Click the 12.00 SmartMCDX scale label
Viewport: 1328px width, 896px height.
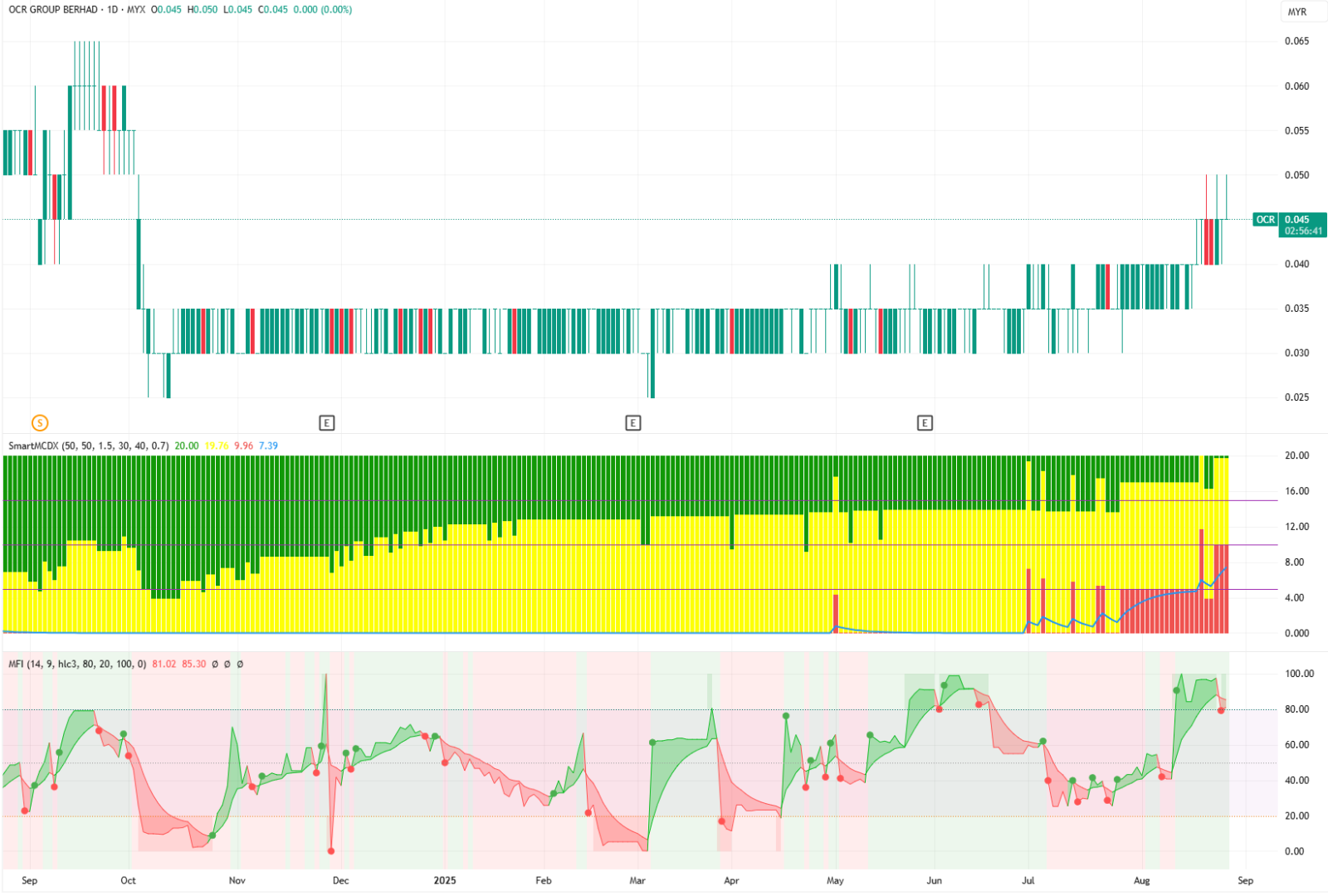coord(1296,527)
